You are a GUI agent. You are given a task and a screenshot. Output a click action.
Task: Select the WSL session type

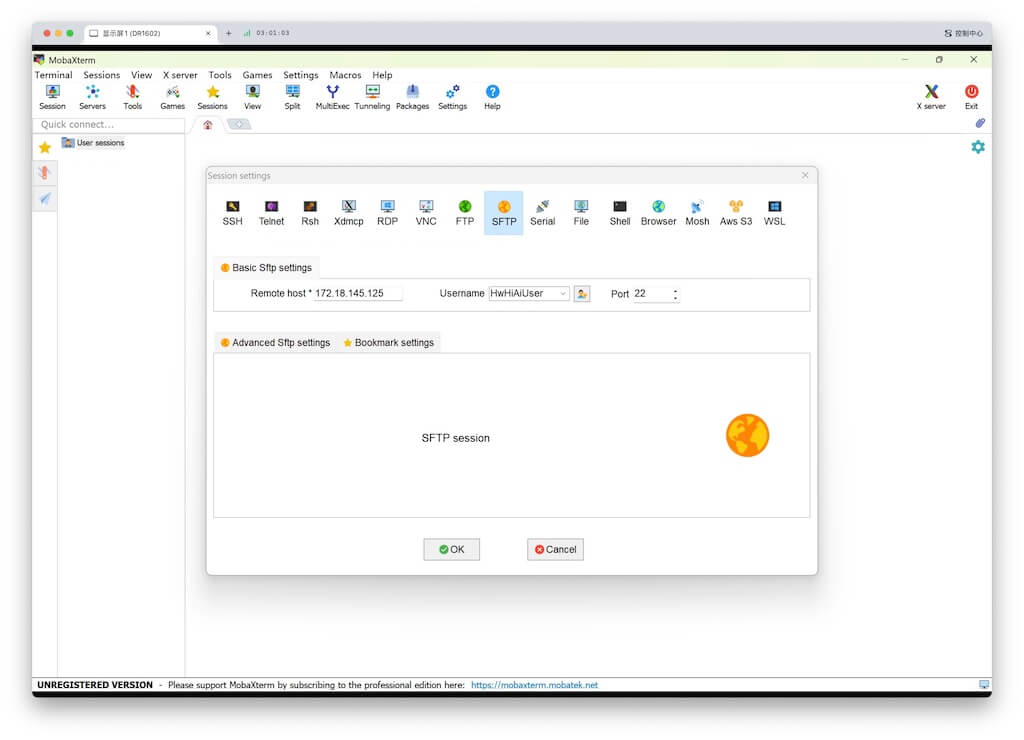click(775, 212)
